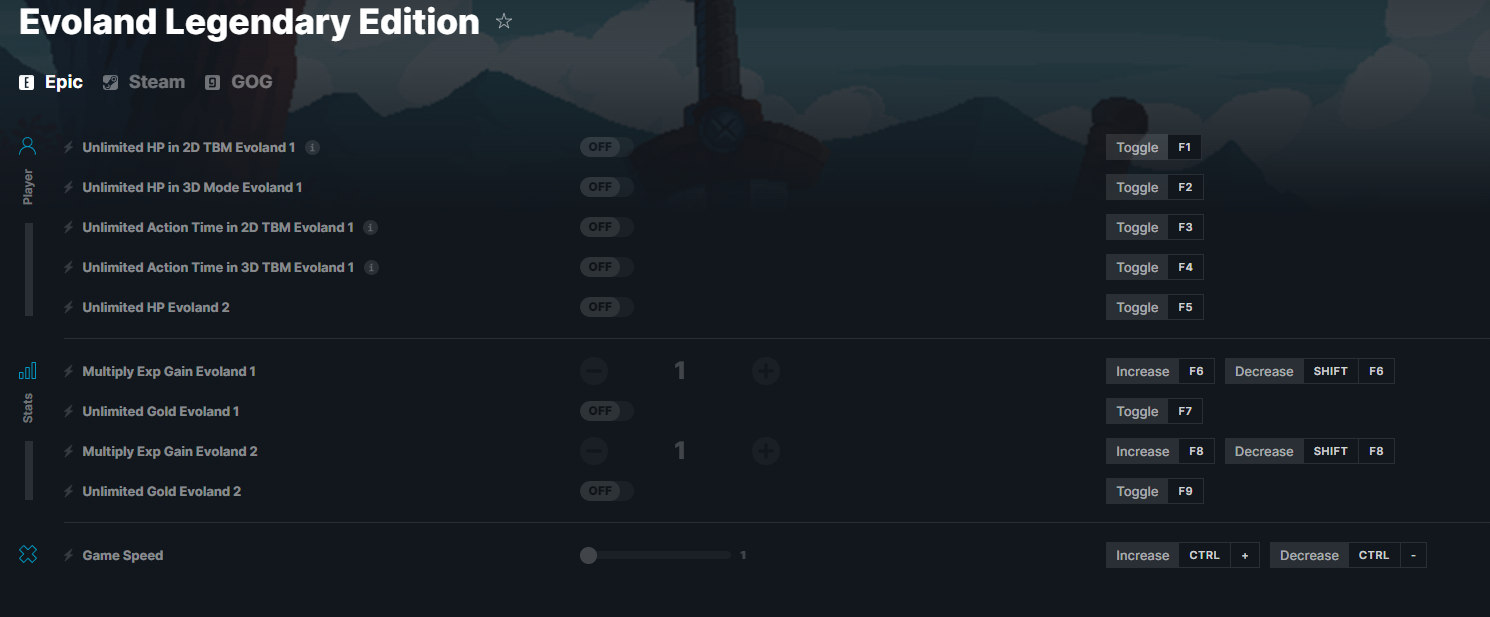Turn on Unlimited Gold Evoland 1
This screenshot has height=617, width=1490.
pos(606,411)
